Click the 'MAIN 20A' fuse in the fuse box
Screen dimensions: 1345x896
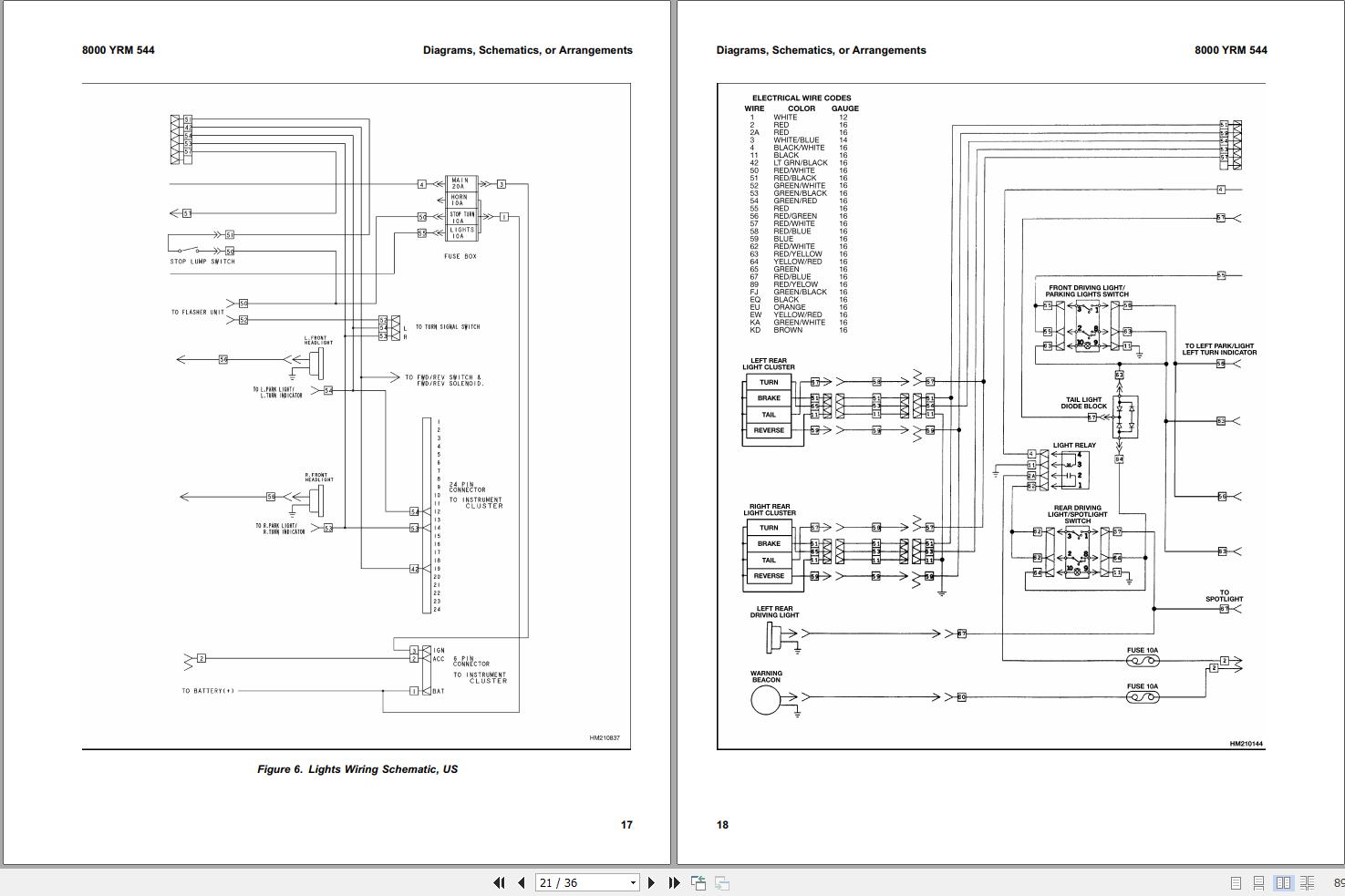pos(460,183)
